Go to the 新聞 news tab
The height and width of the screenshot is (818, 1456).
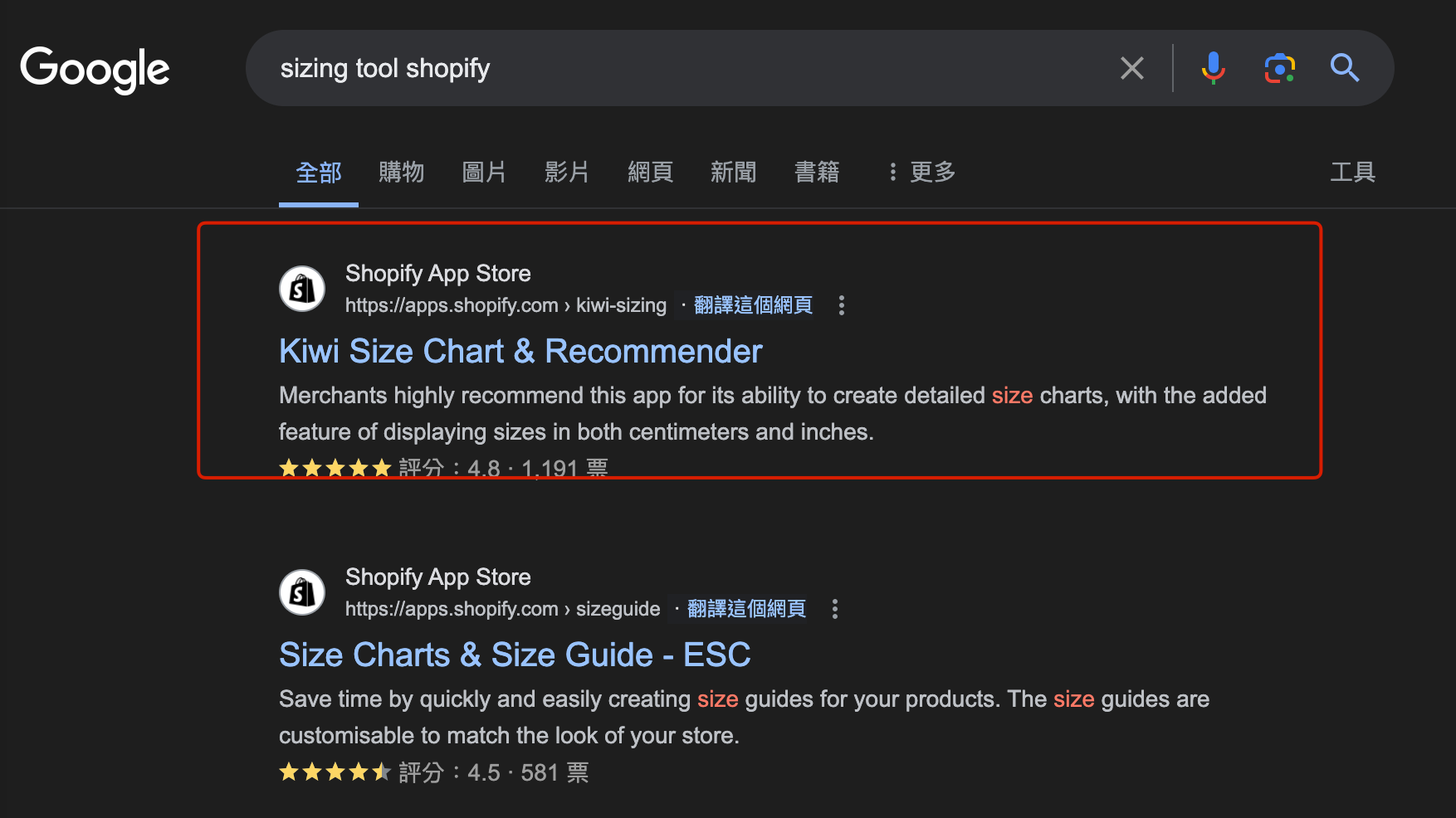point(733,173)
